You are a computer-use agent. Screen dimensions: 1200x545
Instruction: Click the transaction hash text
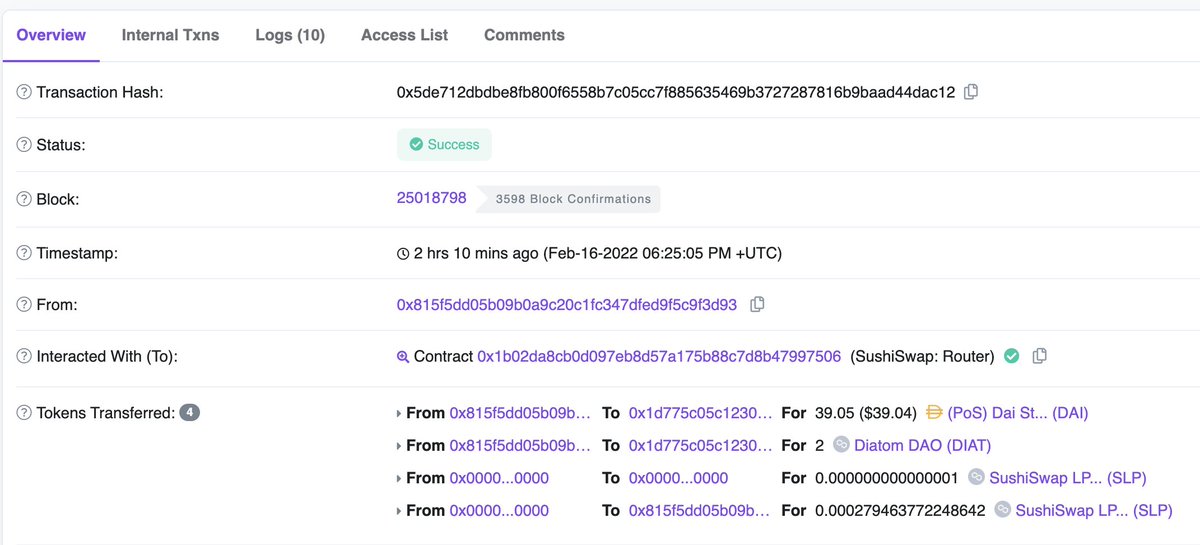tap(676, 92)
